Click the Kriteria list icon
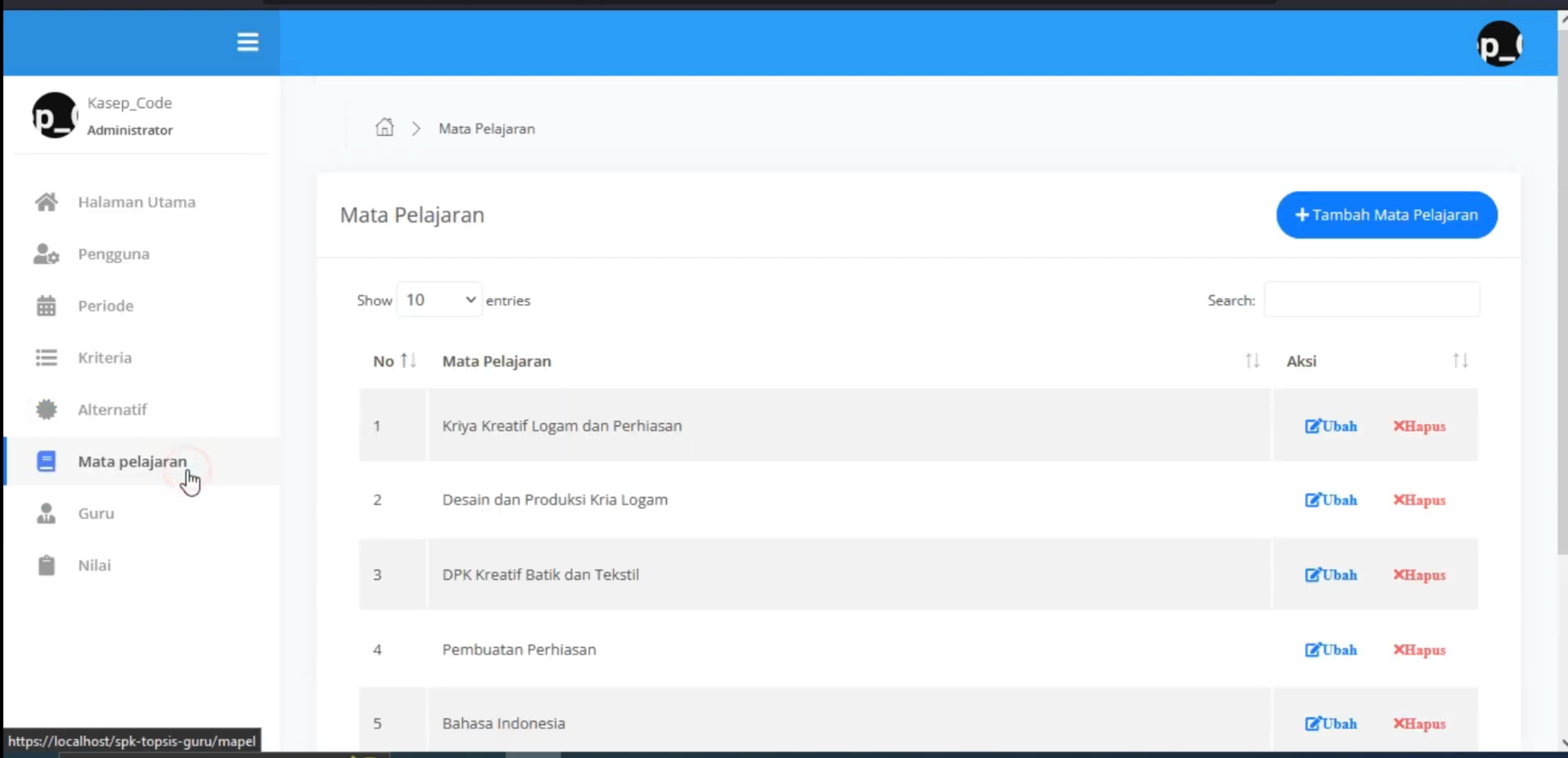Image resolution: width=1568 pixels, height=758 pixels. pyautogui.click(x=46, y=358)
